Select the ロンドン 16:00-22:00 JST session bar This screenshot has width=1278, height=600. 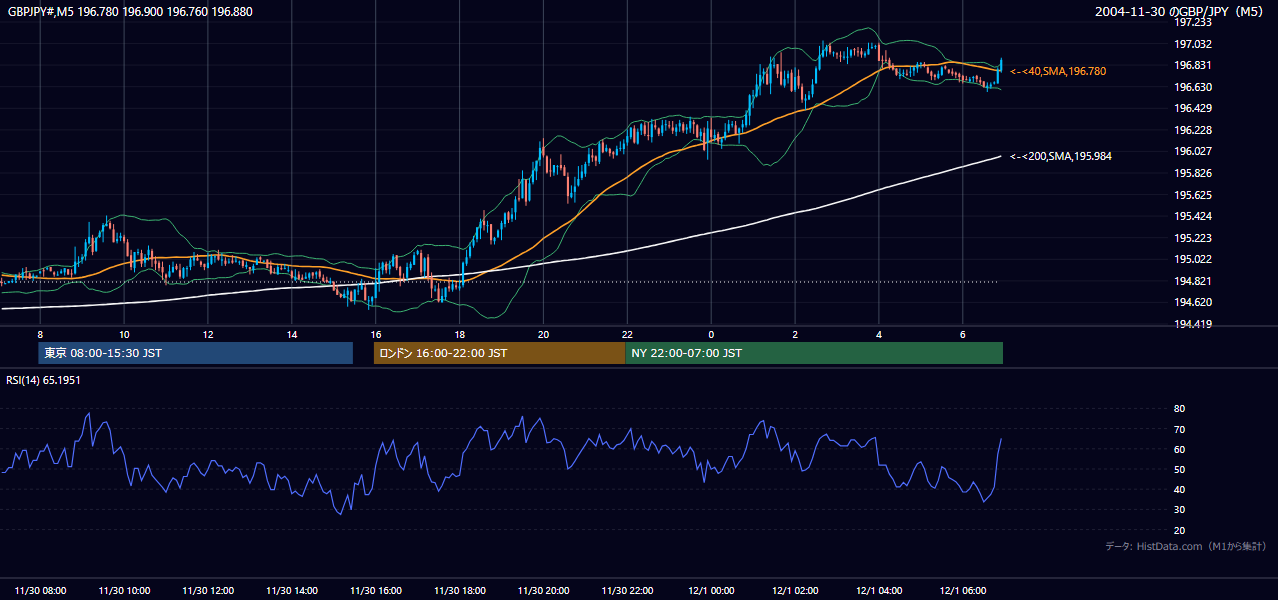click(499, 353)
